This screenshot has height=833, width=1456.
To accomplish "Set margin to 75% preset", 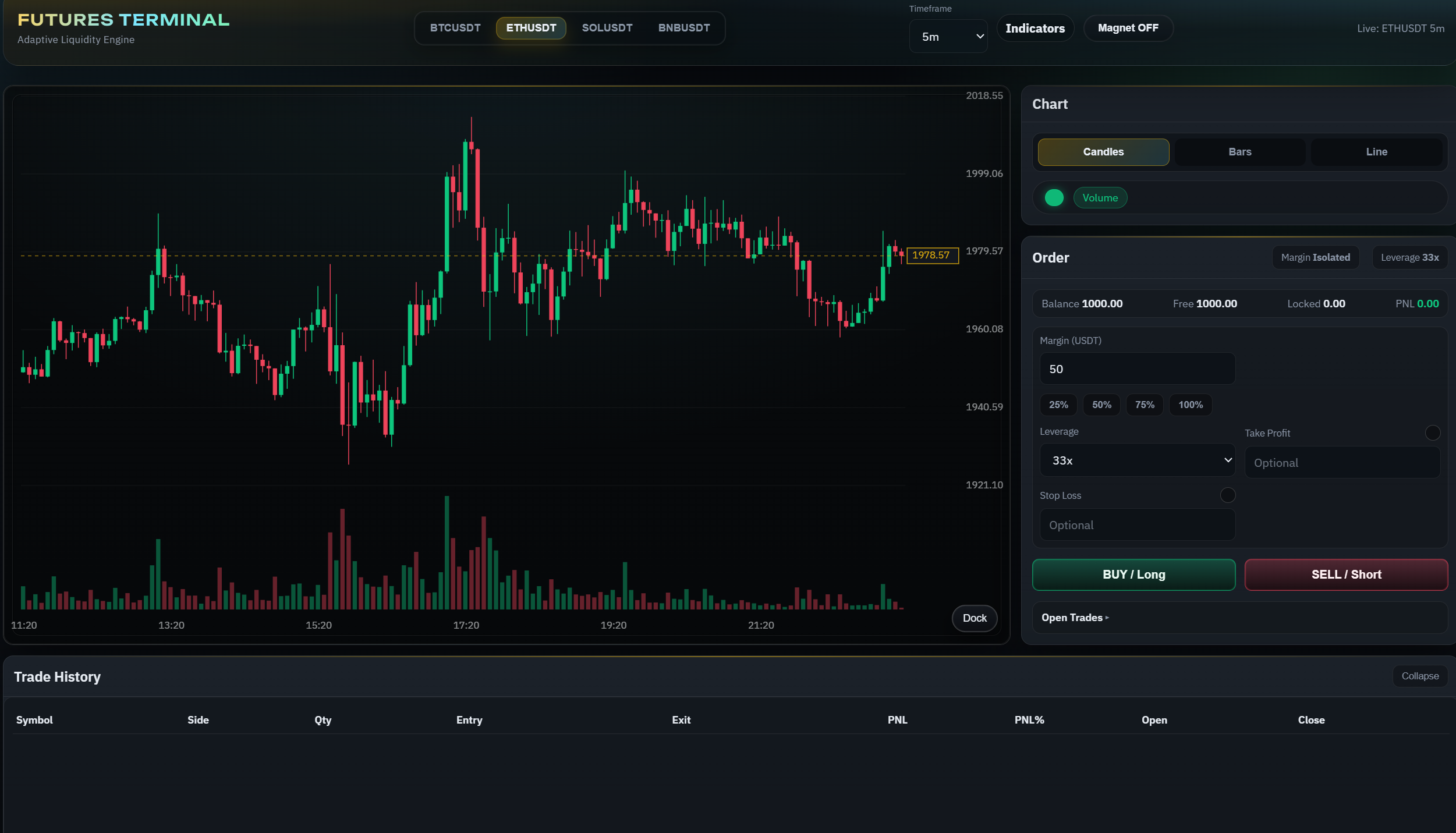I will [1144, 405].
